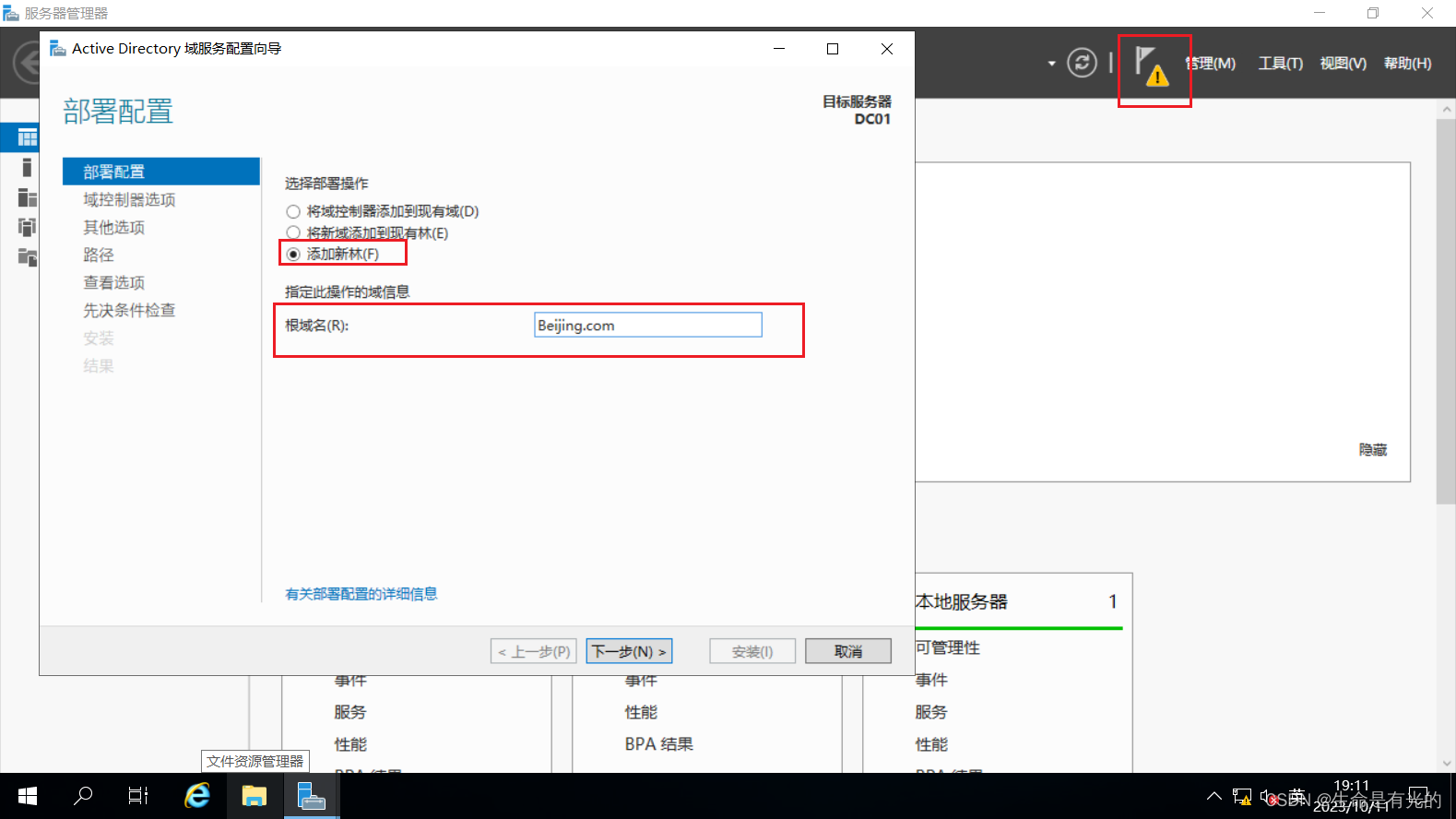The width and height of the screenshot is (1456, 819).
Task: Click scrollbar up arrow in Server Manager
Action: pyautogui.click(x=1446, y=109)
